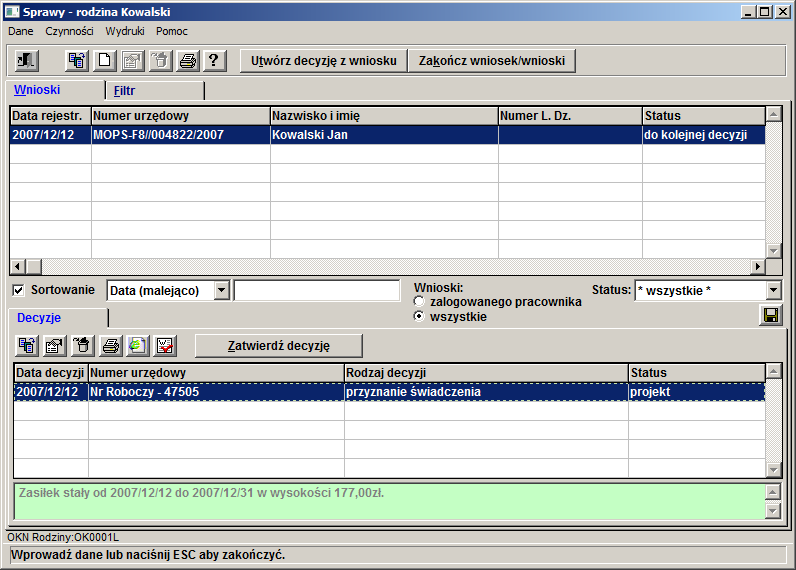Click the 'Kowalski Jan' cell
796x570 pixels.
click(x=384, y=135)
